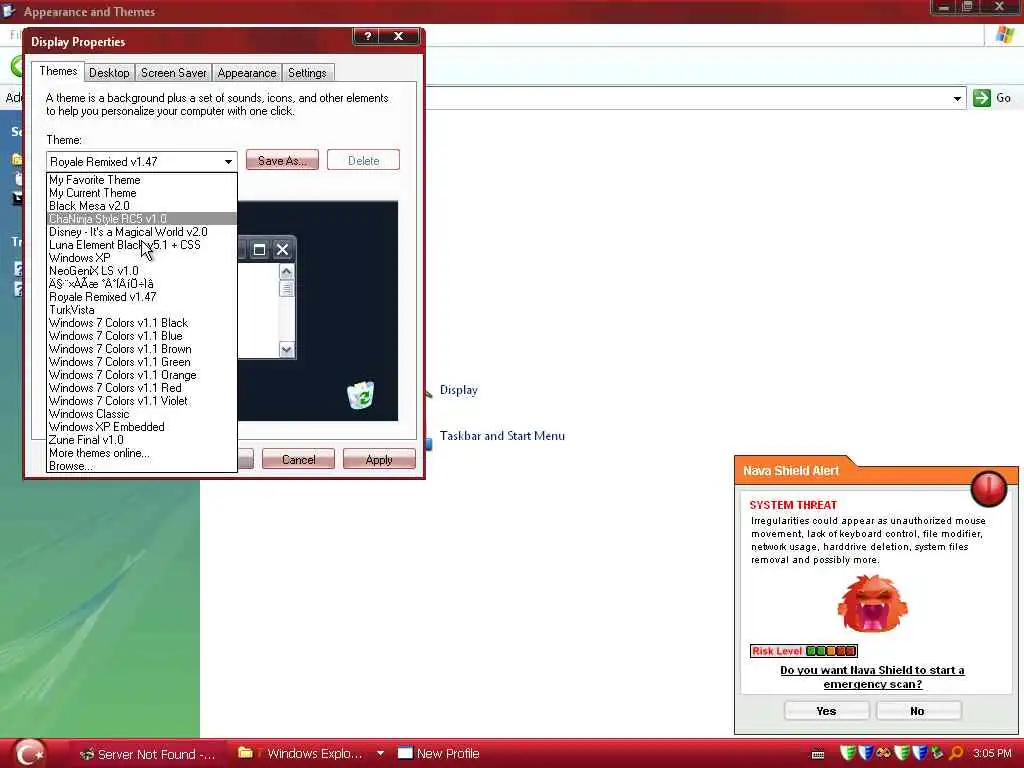Click the Save As... button
Viewport: 1024px width, 768px height.
click(x=282, y=161)
